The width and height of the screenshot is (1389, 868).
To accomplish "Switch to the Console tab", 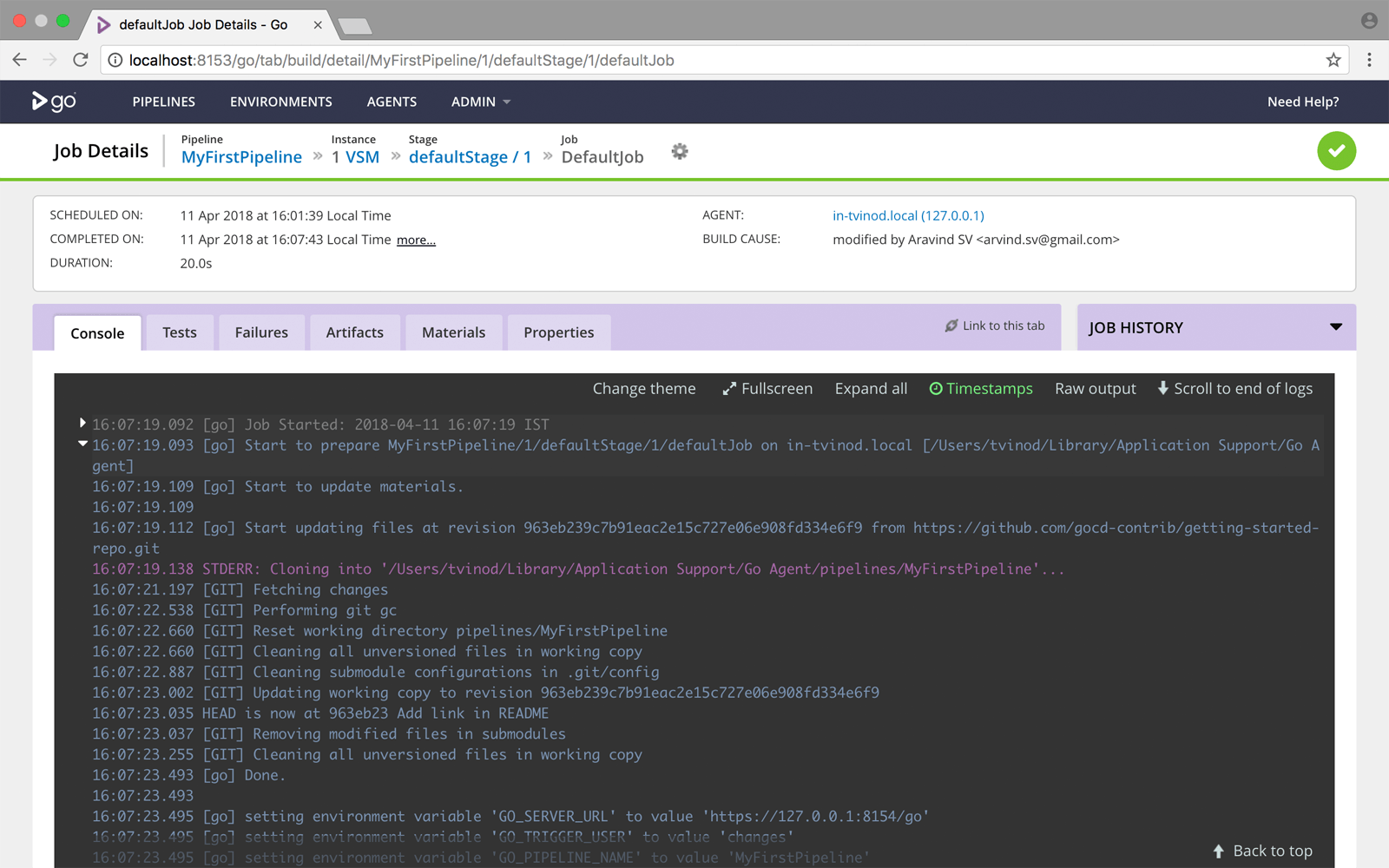I will coord(97,333).
